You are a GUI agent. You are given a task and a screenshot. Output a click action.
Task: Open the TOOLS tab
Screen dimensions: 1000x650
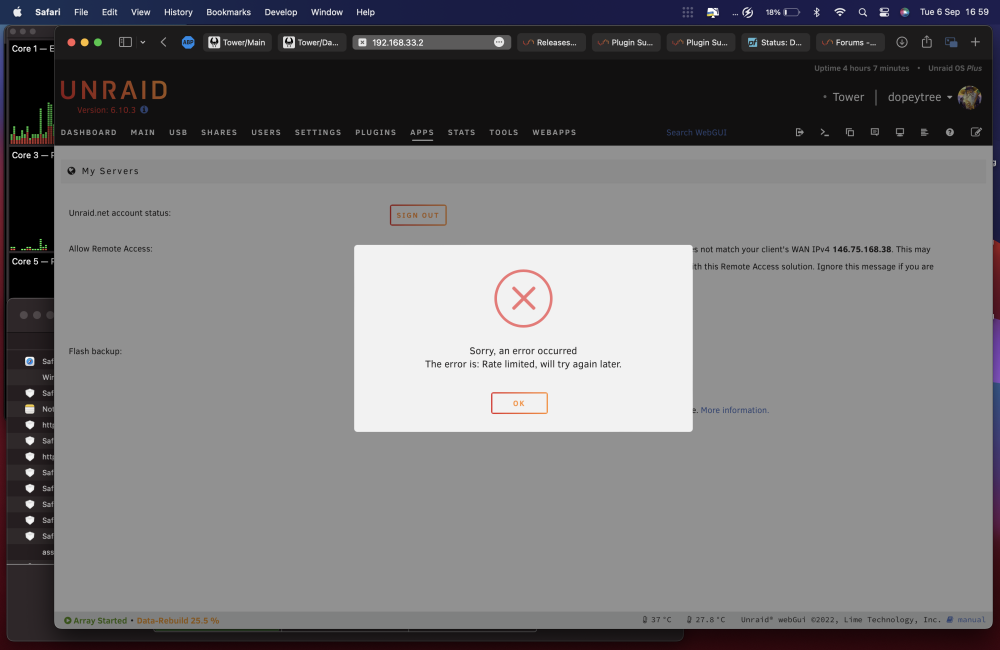coord(504,133)
